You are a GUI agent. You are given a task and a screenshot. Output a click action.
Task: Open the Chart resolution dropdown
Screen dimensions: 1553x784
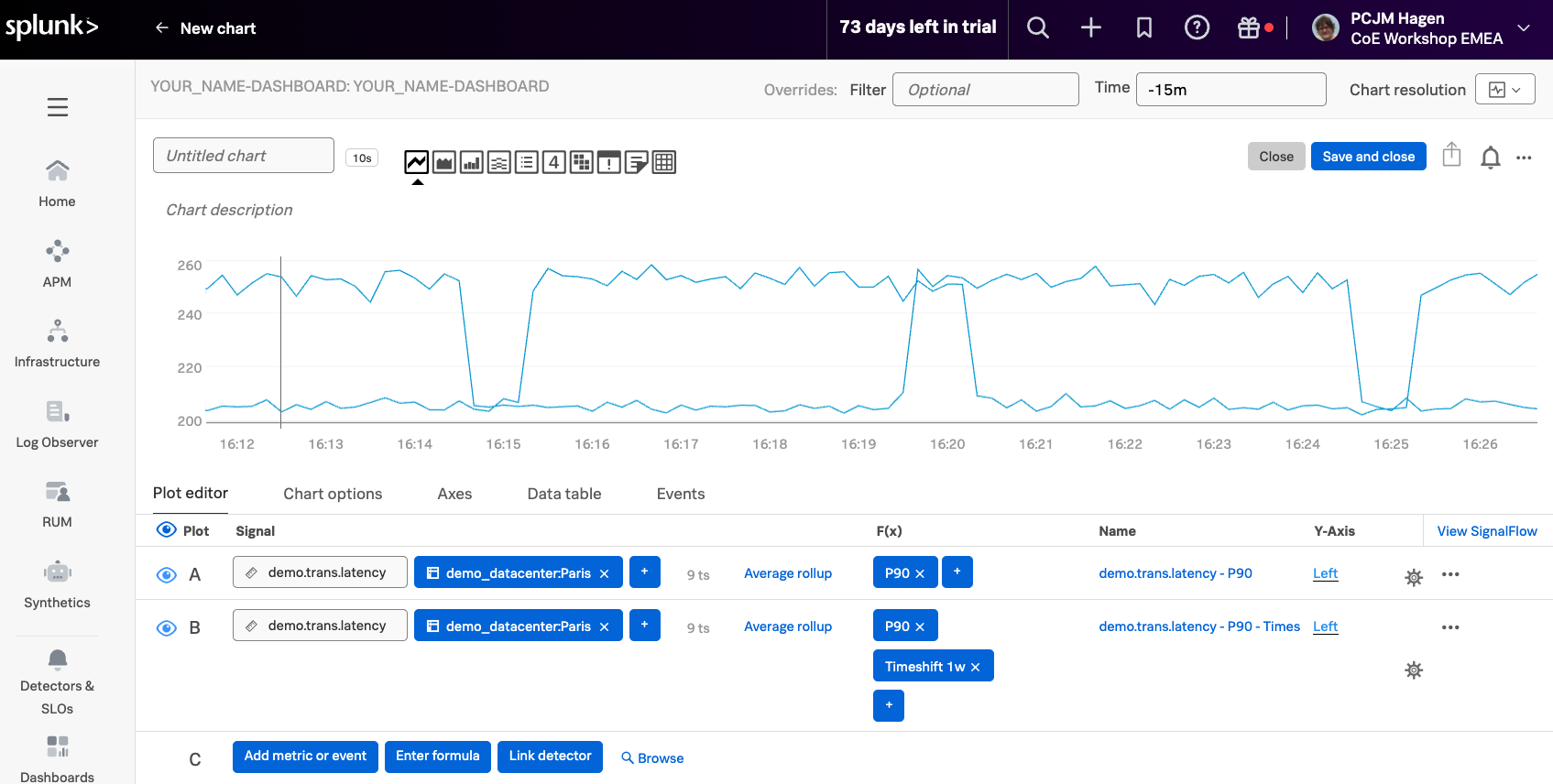(1504, 90)
